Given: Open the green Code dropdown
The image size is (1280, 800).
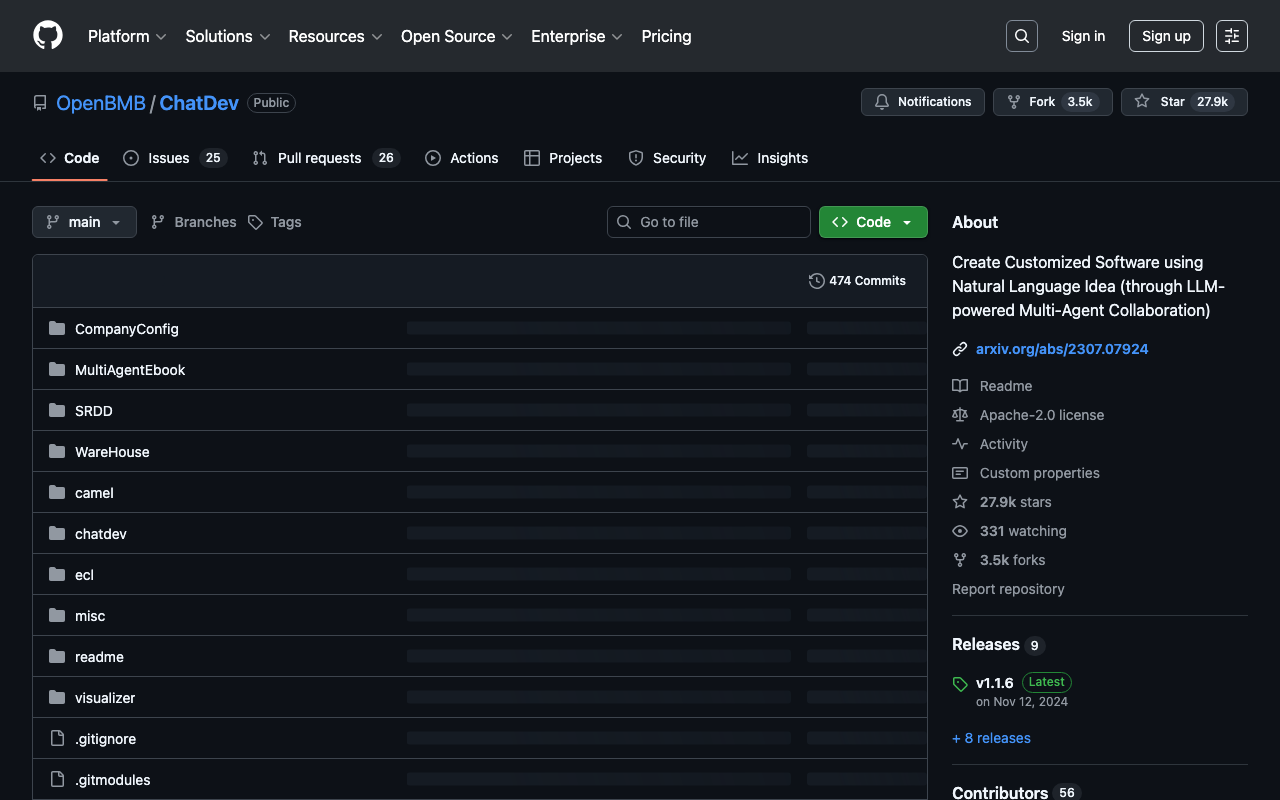Looking at the screenshot, I should pos(872,222).
